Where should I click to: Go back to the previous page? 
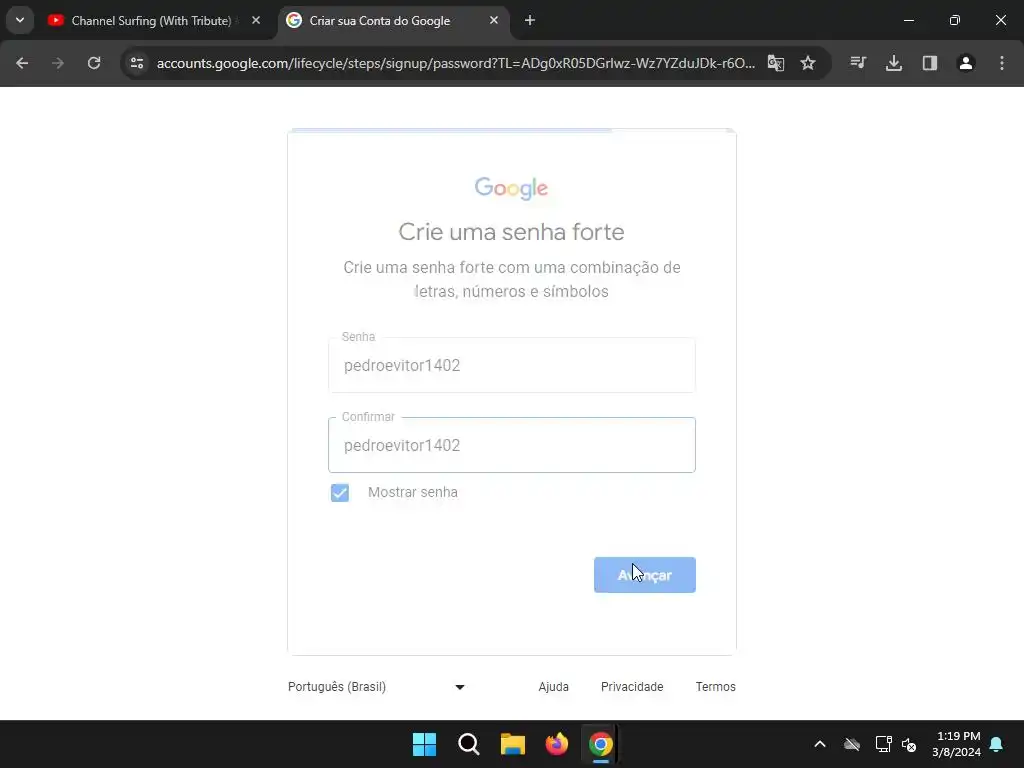point(22,63)
